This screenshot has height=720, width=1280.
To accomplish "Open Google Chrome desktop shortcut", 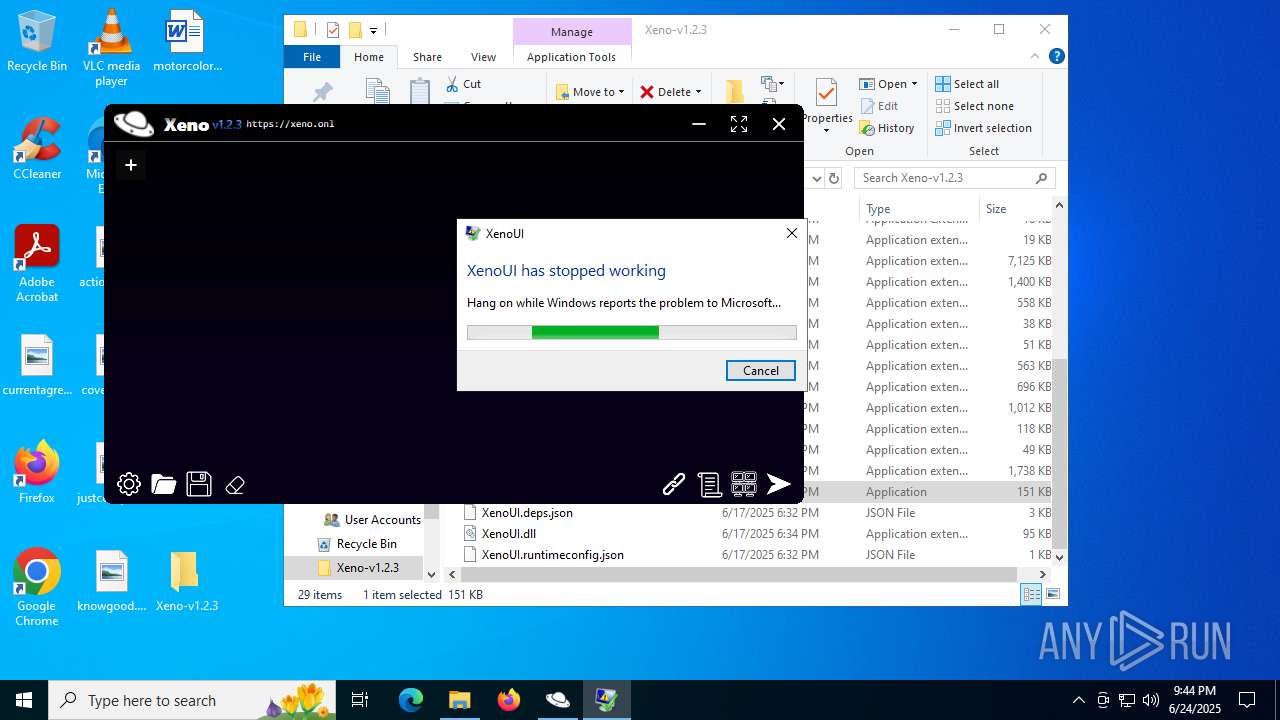I will (37, 588).
